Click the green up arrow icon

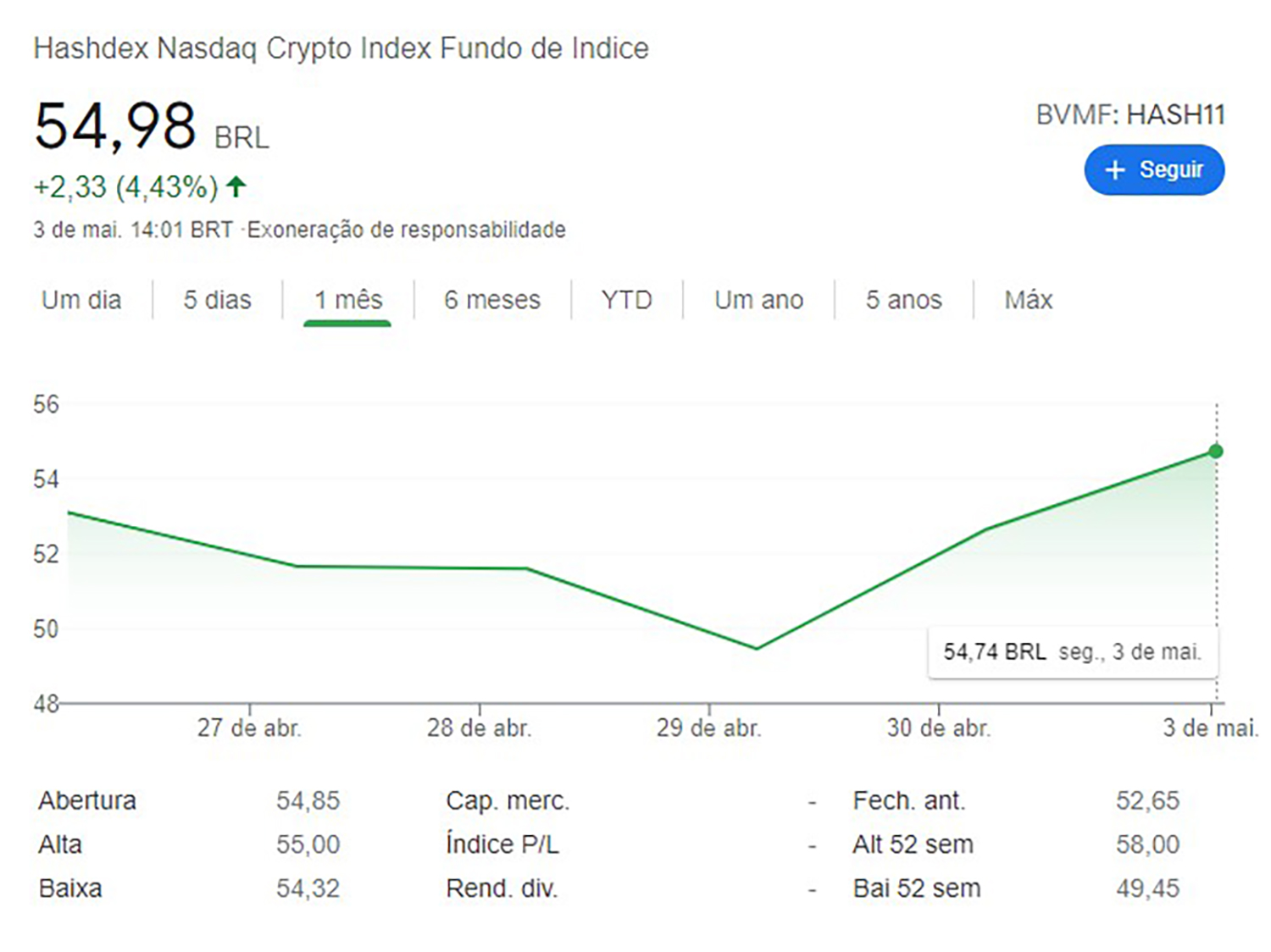coord(236,186)
